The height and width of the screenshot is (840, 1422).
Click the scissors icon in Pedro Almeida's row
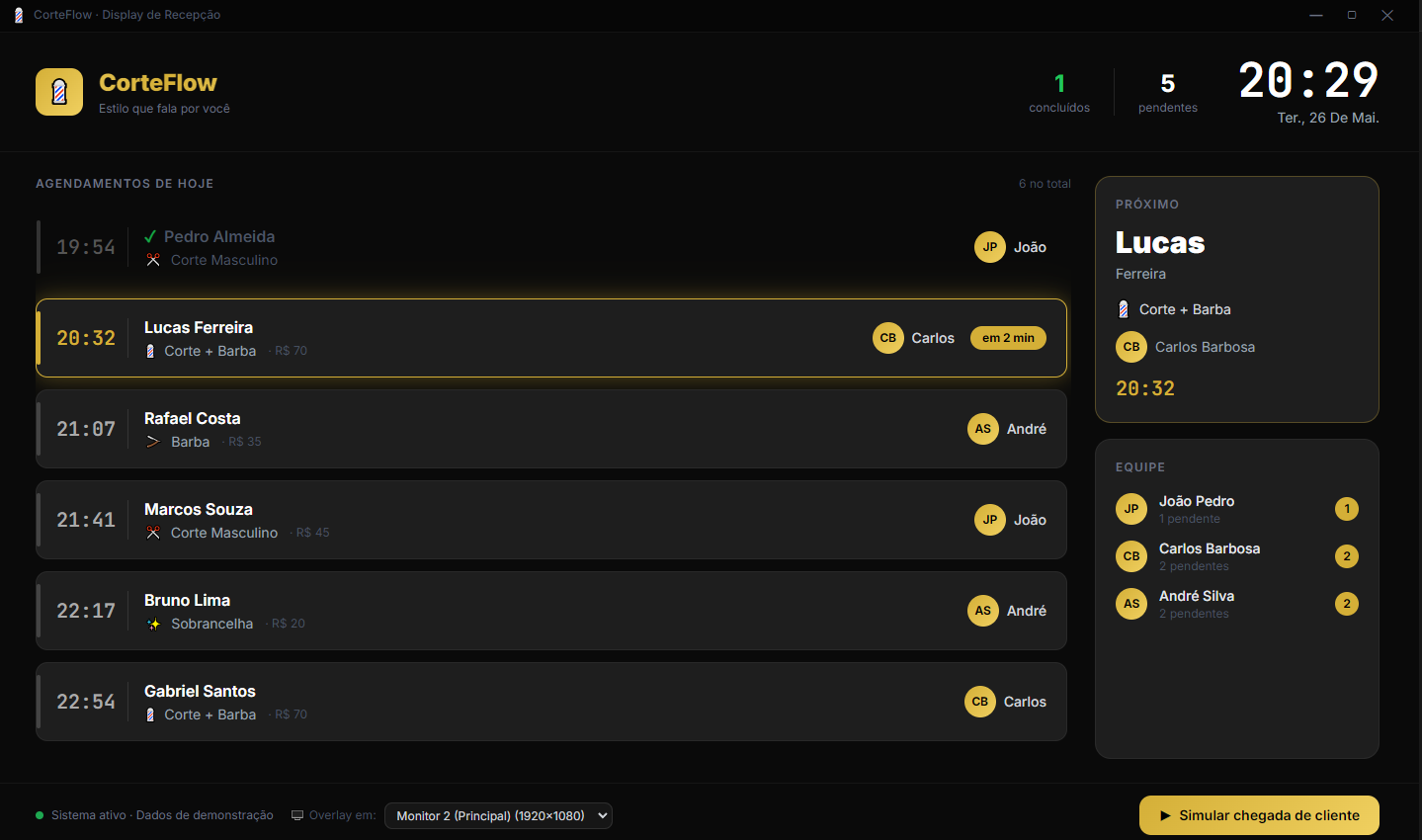(x=153, y=260)
